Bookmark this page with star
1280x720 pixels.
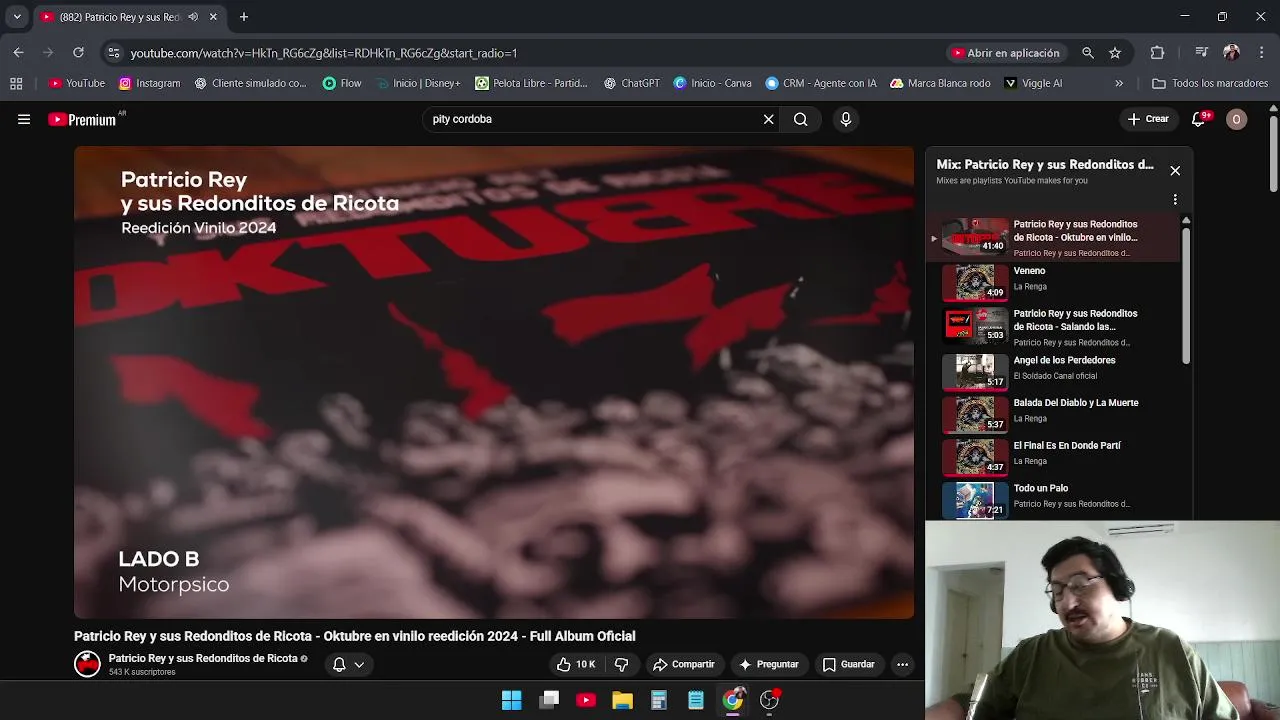tap(1115, 53)
